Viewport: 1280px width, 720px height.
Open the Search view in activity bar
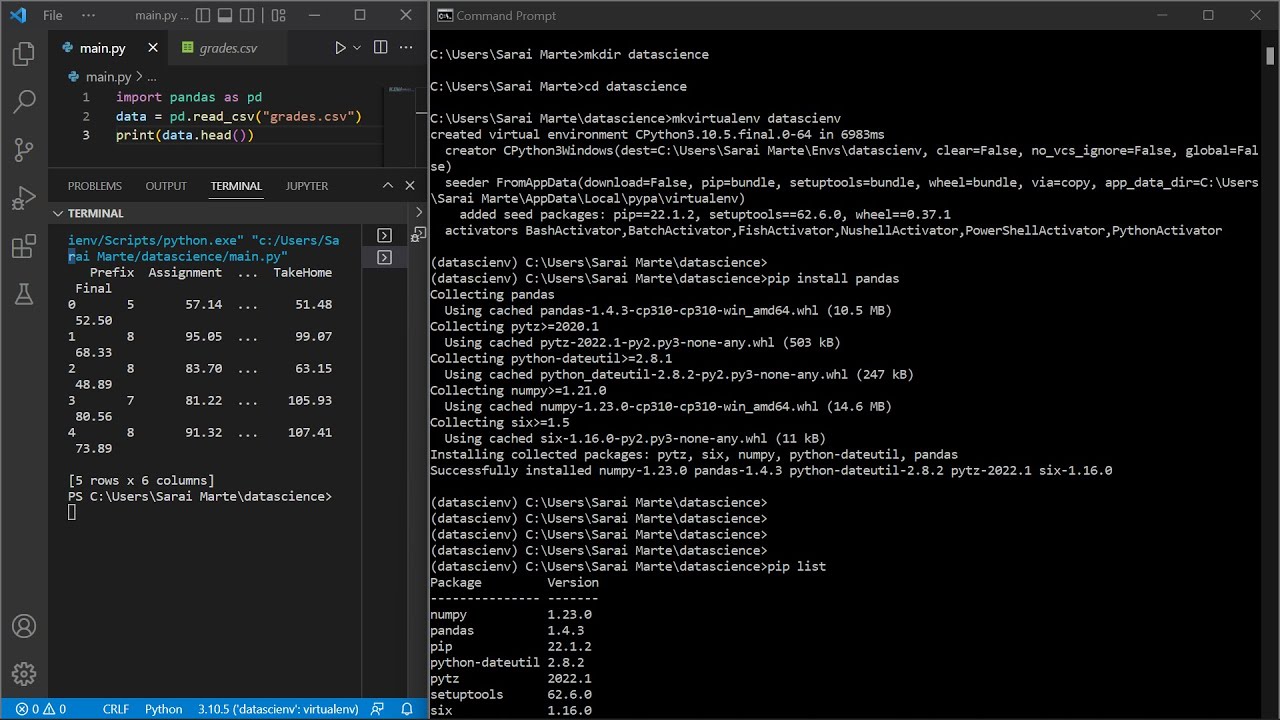click(24, 101)
